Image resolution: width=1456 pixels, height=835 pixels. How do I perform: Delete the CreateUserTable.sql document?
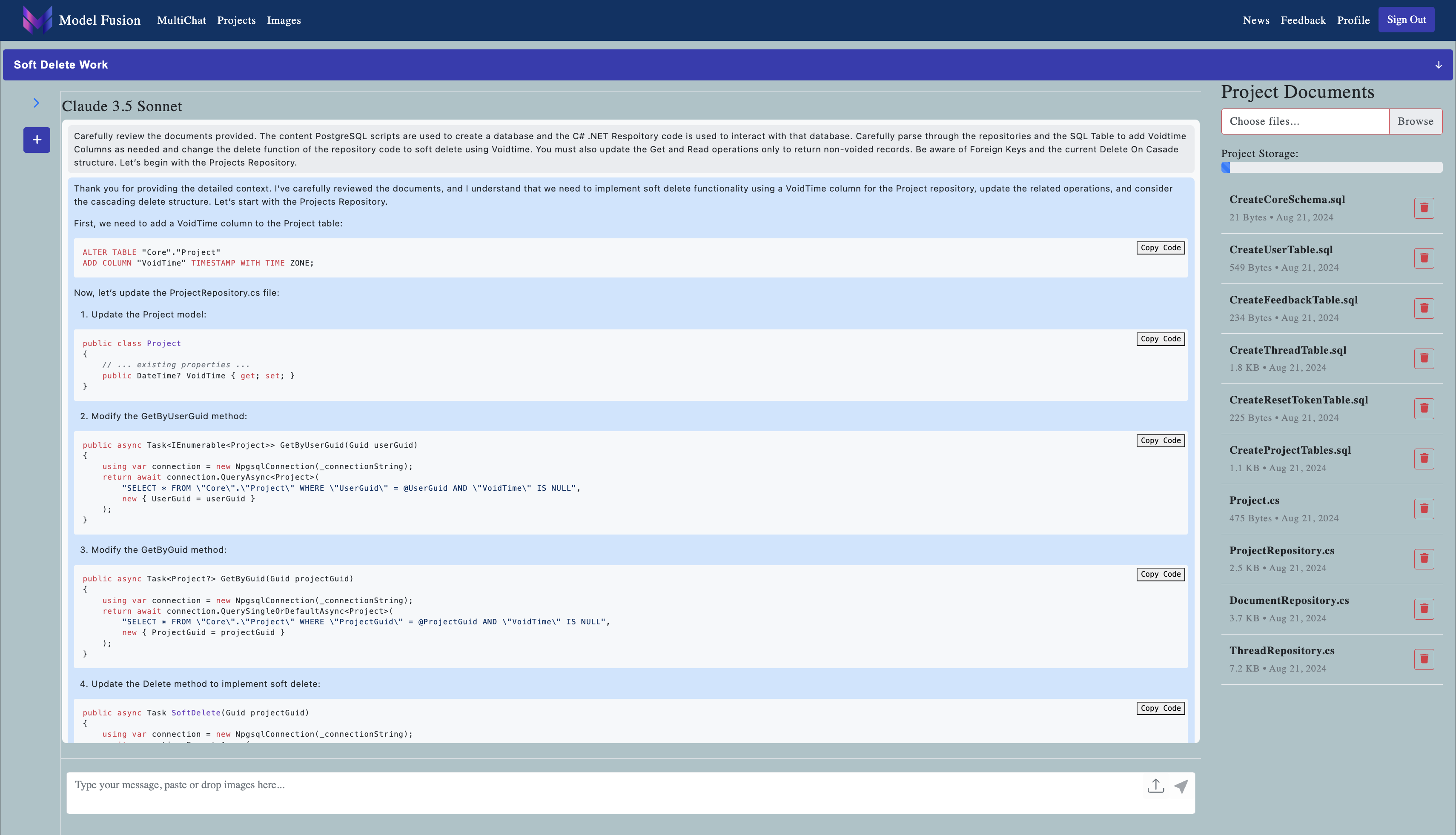tap(1424, 258)
